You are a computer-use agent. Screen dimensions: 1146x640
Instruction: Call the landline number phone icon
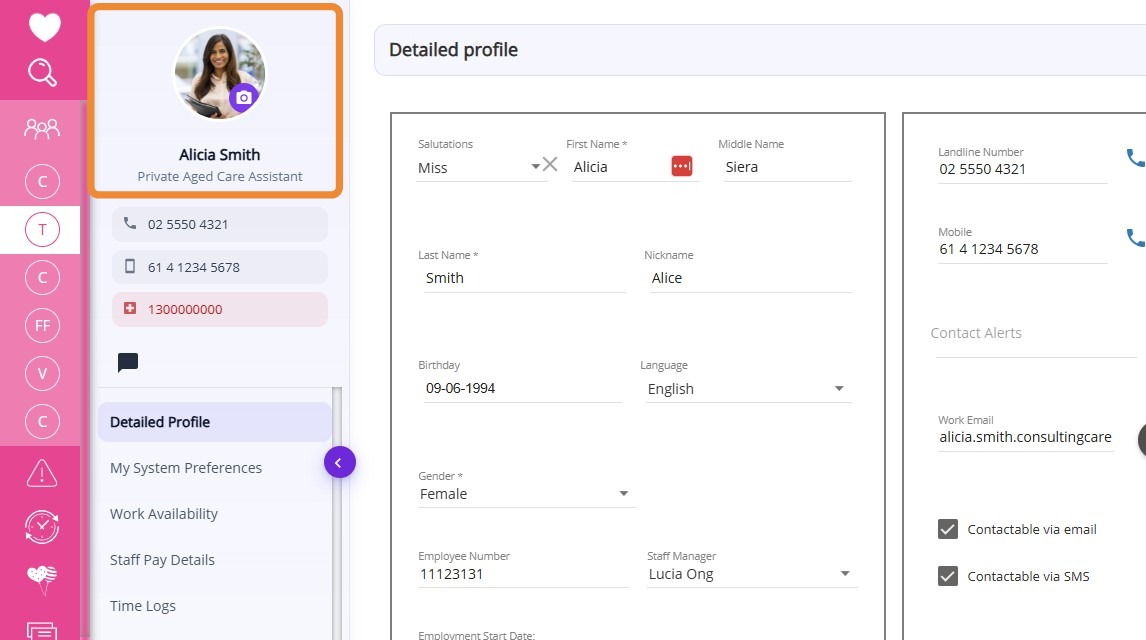(x=1135, y=158)
